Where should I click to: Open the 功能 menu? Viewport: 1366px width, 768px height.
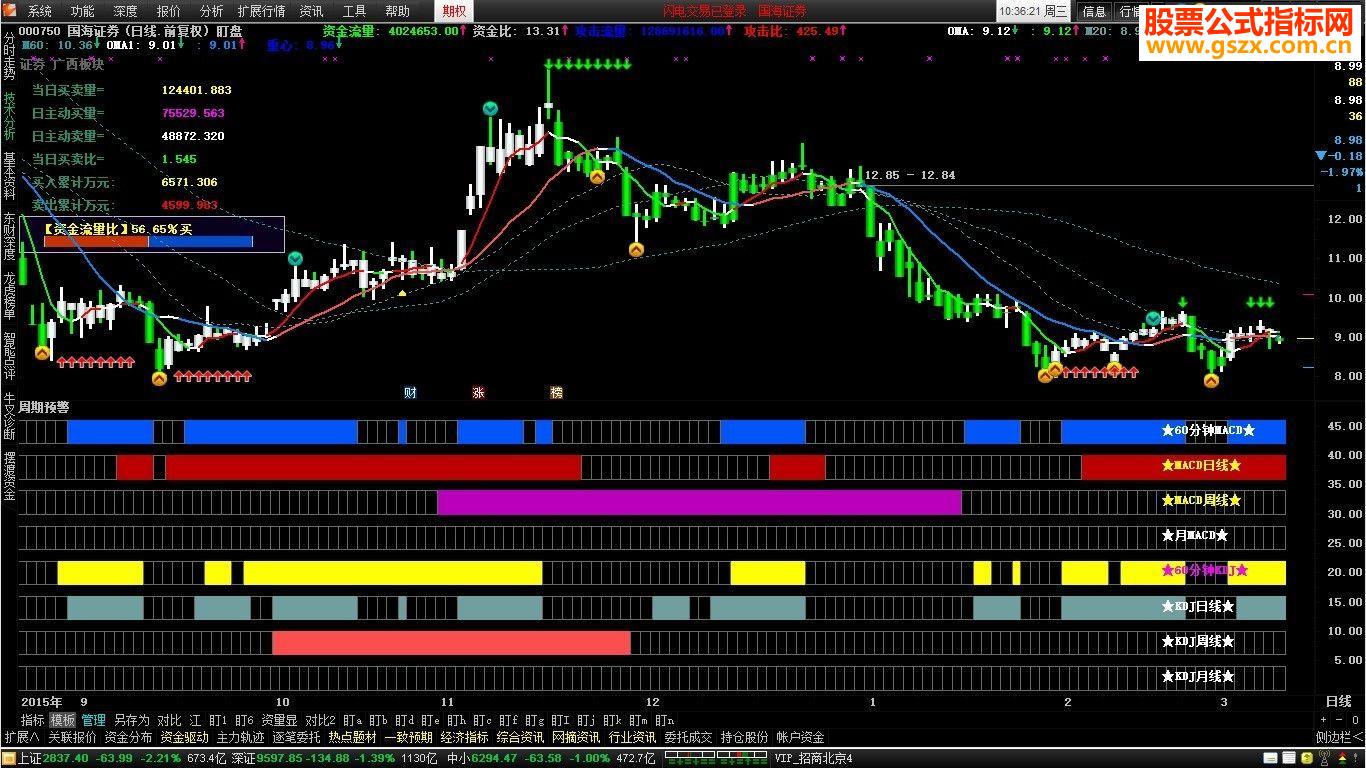(x=83, y=11)
